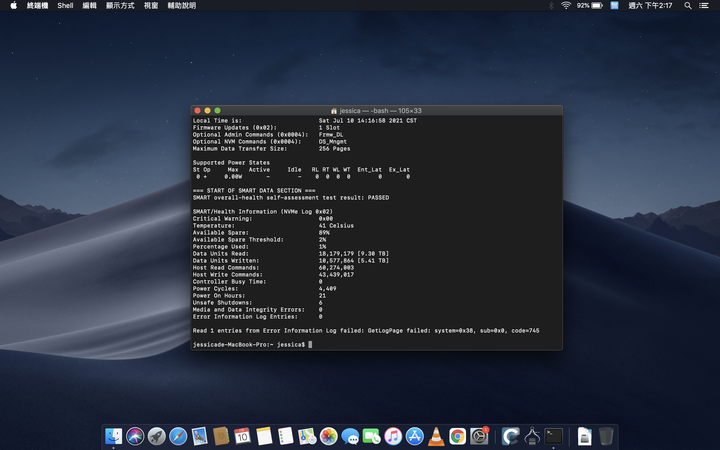Open the 編輯 menu
The image size is (720, 450).
[90, 6]
